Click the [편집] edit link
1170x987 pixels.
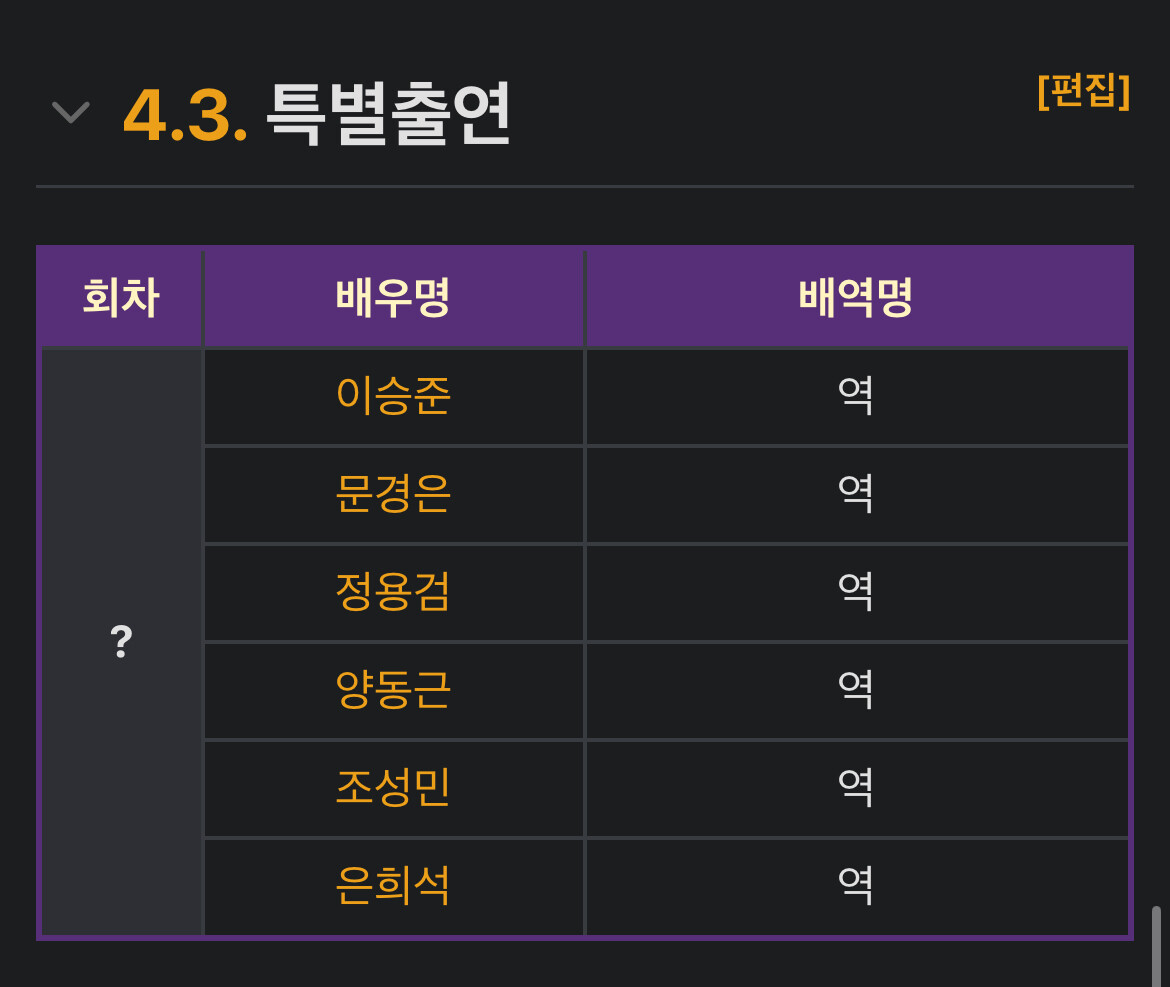[x=1083, y=91]
